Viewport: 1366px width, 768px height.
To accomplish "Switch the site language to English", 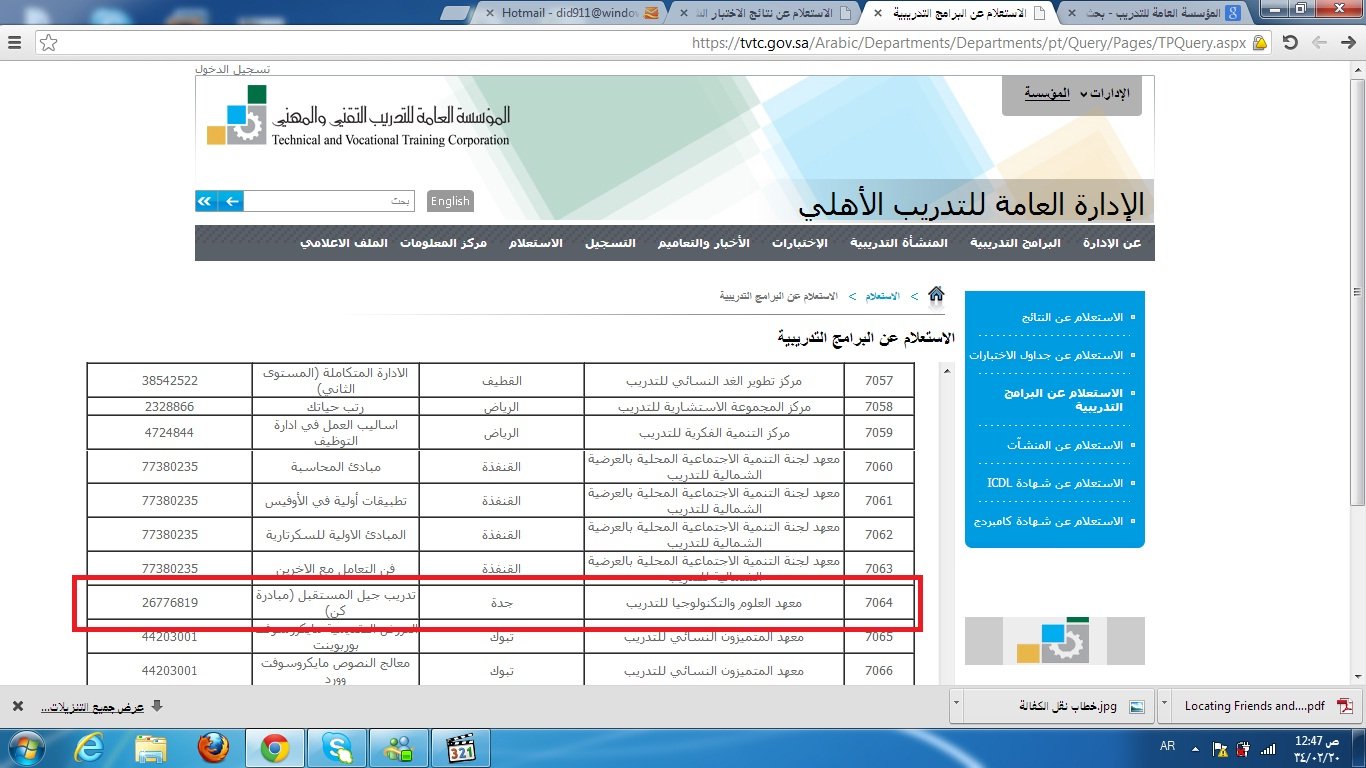I will [450, 201].
